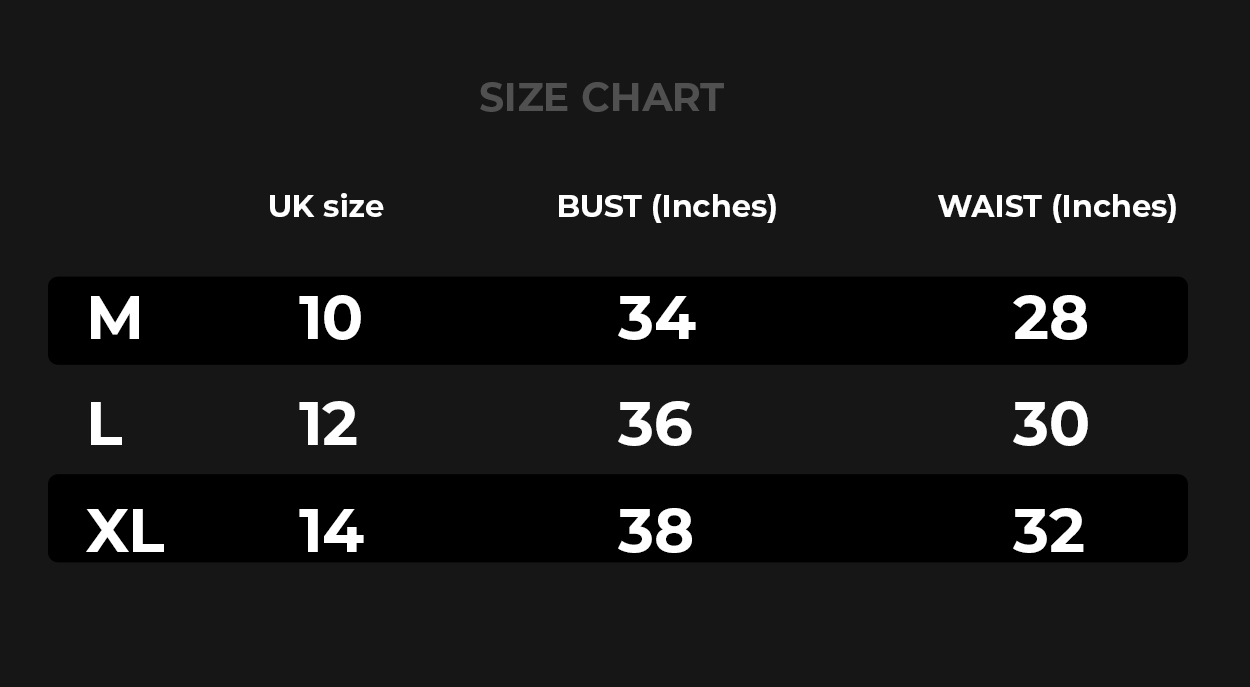Select UK size 10 value
This screenshot has width=1250, height=687.
330,319
